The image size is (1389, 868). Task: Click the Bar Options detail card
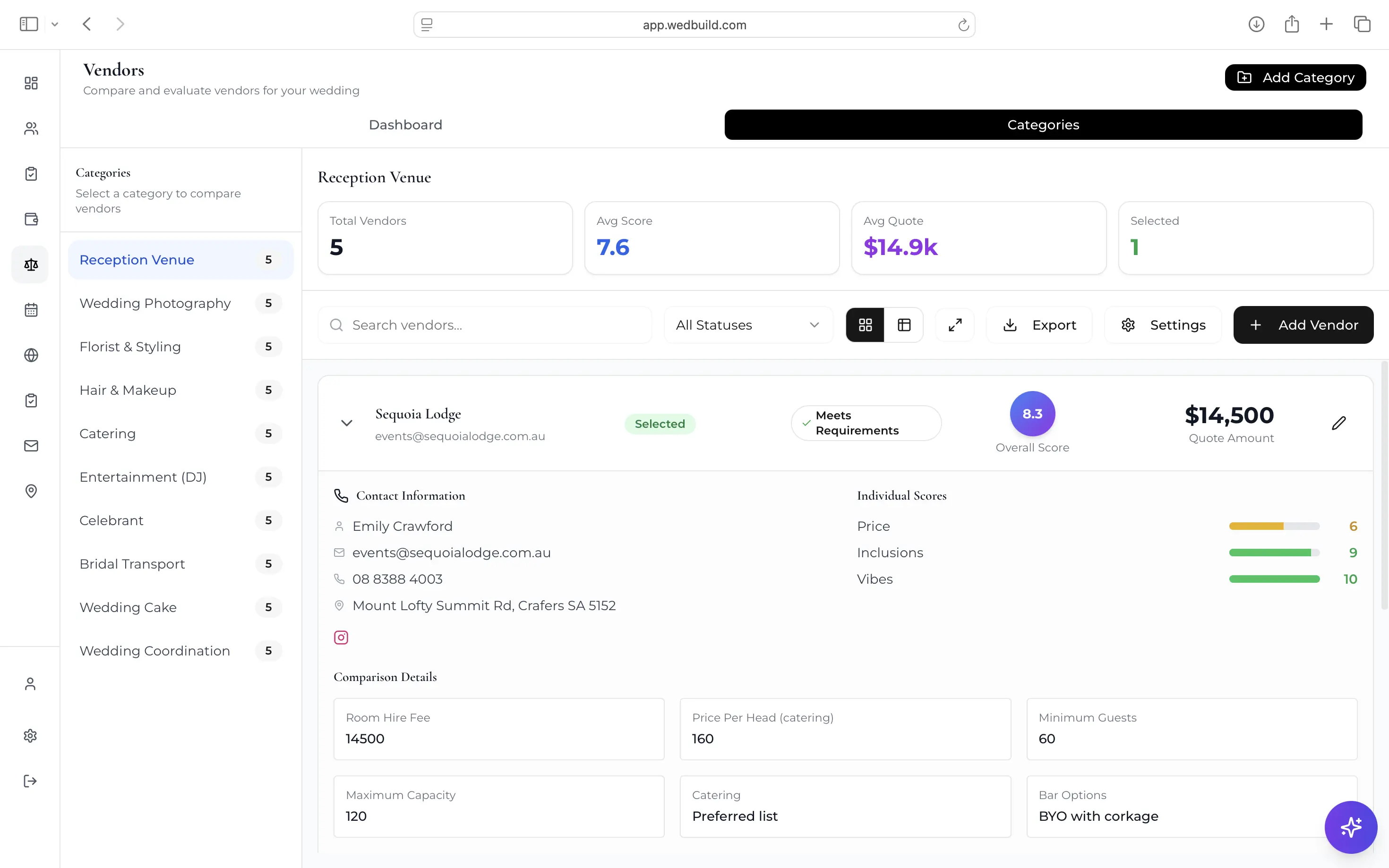click(x=1192, y=806)
